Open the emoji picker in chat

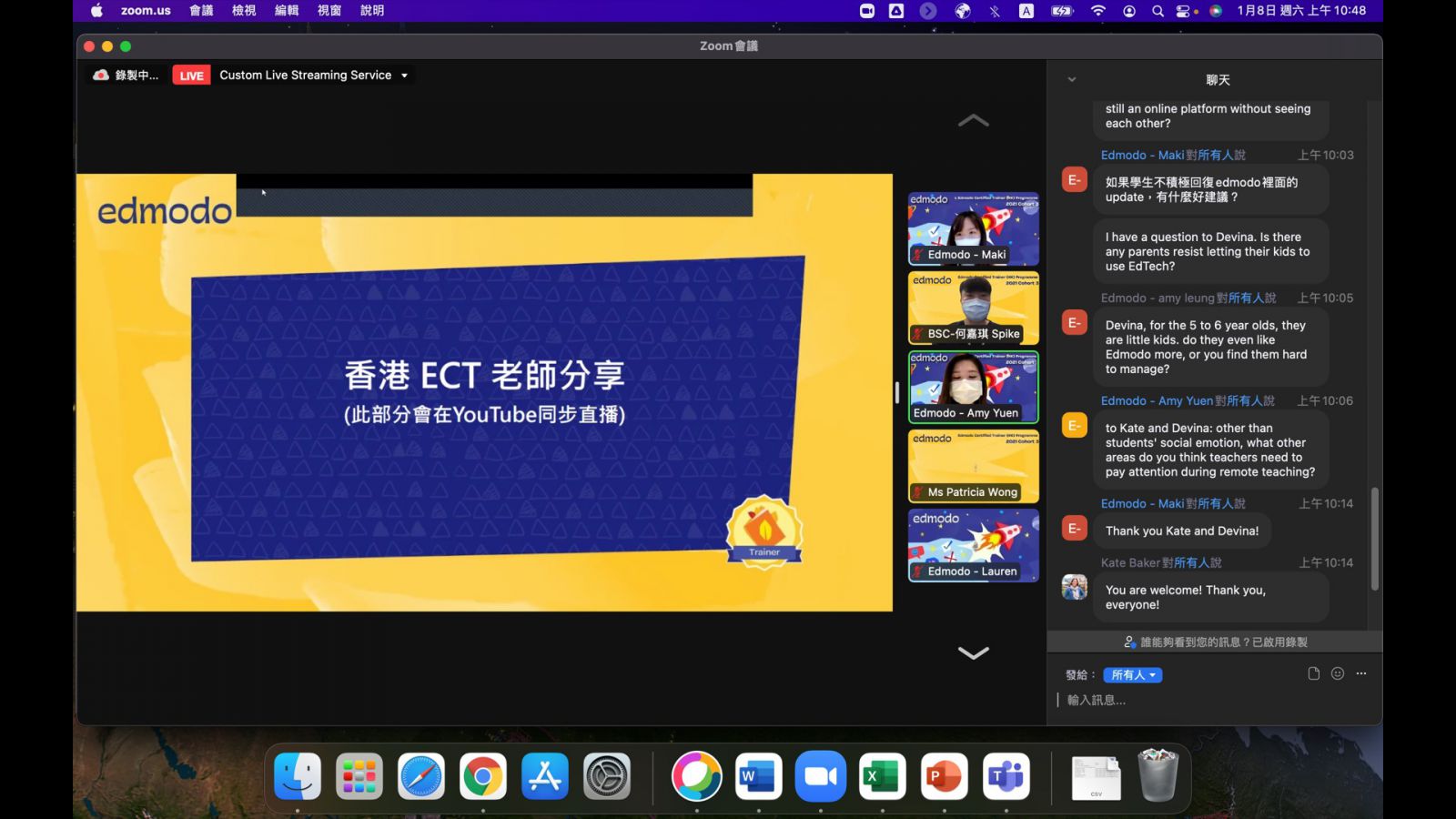1338,673
